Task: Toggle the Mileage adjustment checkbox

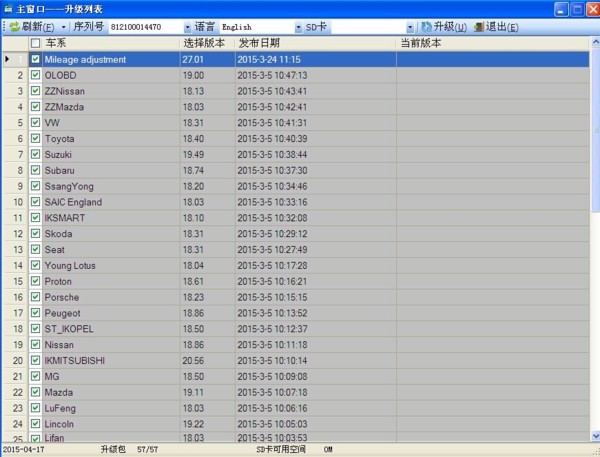Action: (x=36, y=59)
